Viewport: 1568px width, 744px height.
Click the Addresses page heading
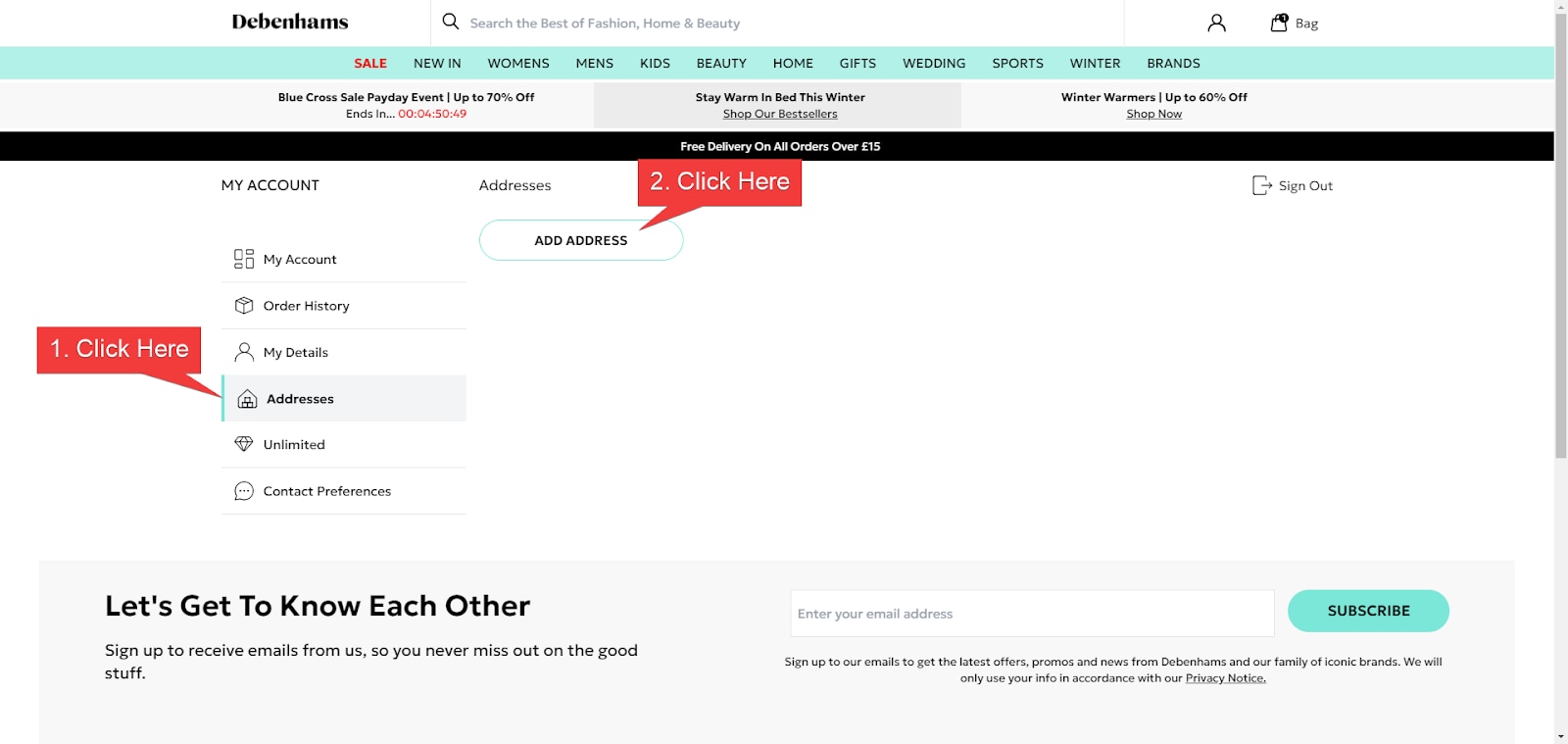tap(514, 185)
